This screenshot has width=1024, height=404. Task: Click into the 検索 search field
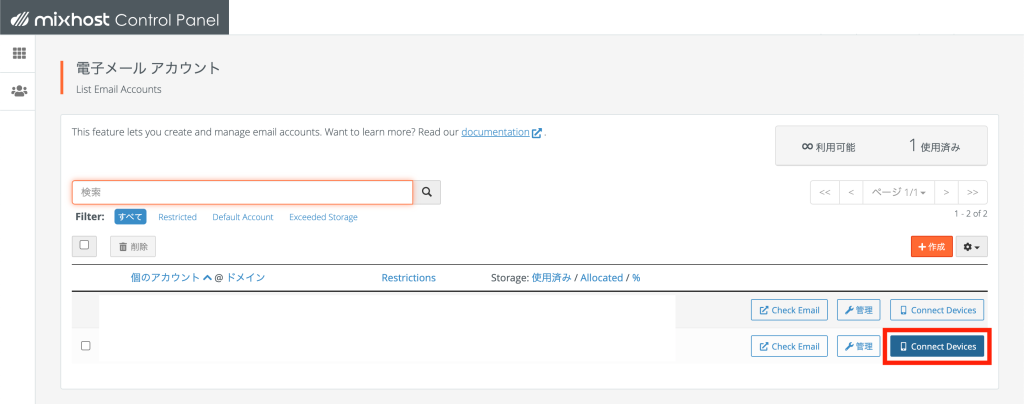[x=242, y=193]
